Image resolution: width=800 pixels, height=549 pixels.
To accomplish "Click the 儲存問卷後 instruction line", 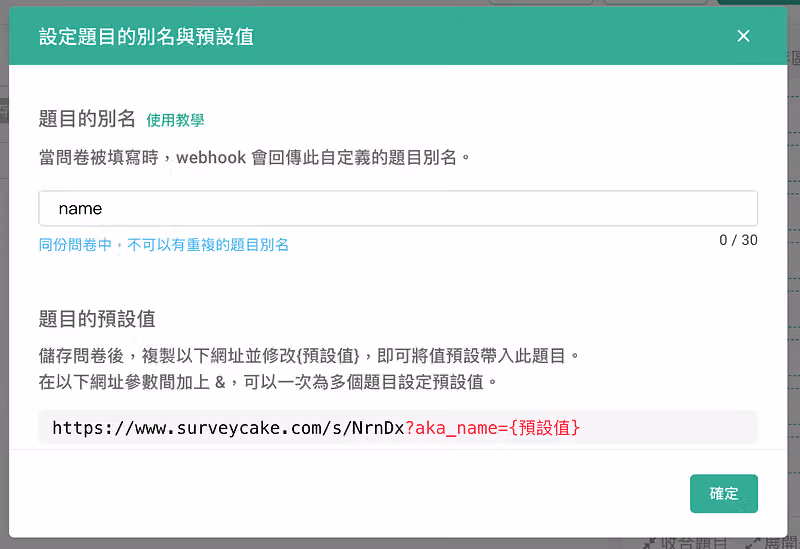I will point(309,356).
